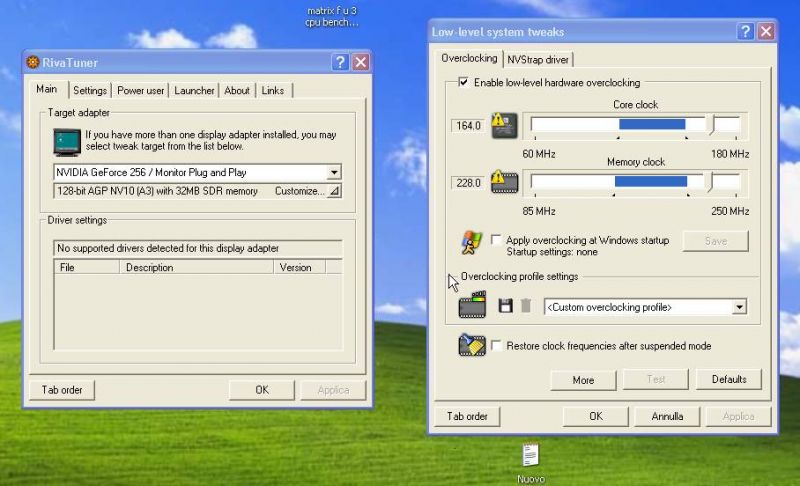Enable Apply overclocking at Windows startup
Screen dimensions: 800x486
(x=496, y=240)
